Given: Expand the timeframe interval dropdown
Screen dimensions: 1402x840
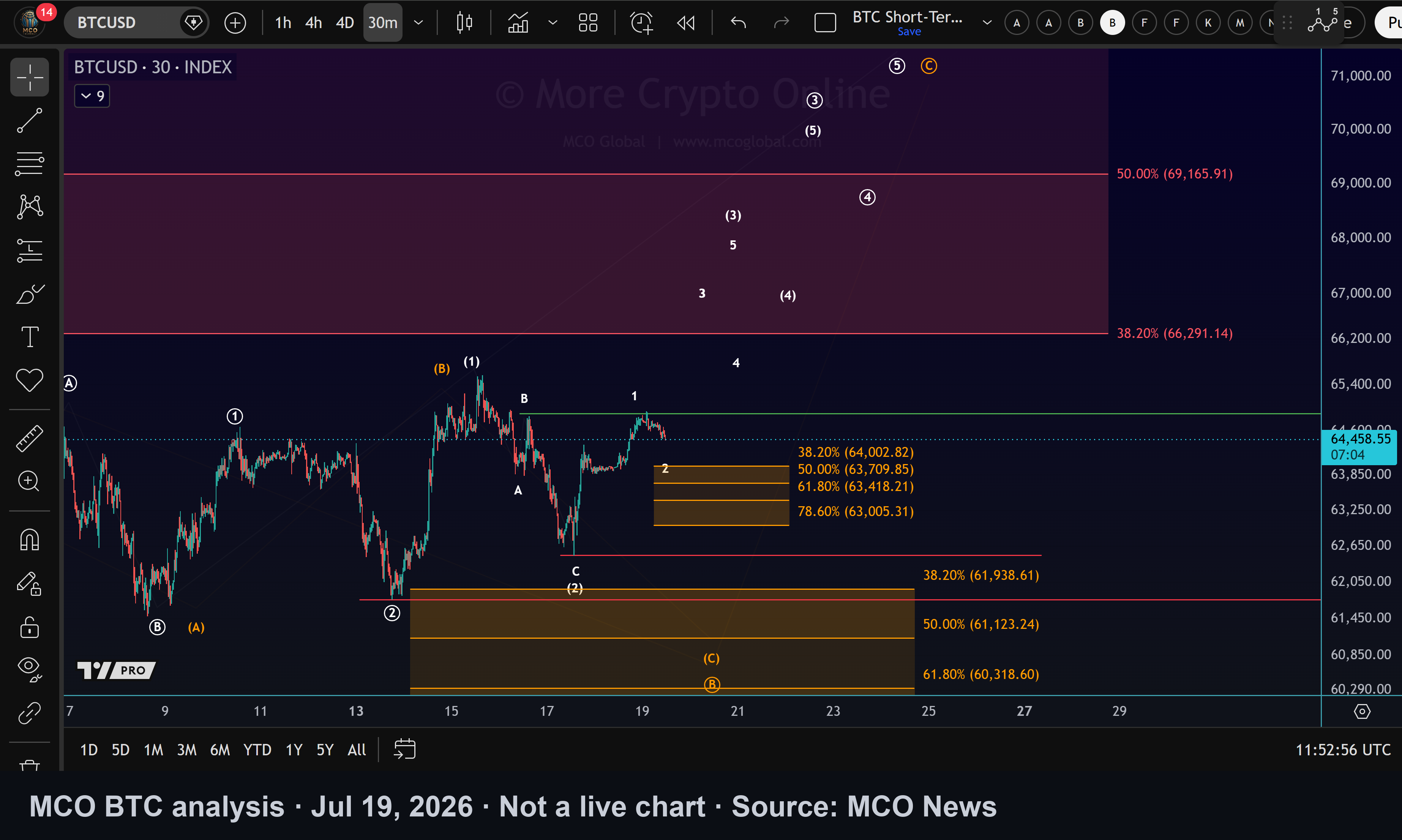Looking at the screenshot, I should tap(418, 23).
